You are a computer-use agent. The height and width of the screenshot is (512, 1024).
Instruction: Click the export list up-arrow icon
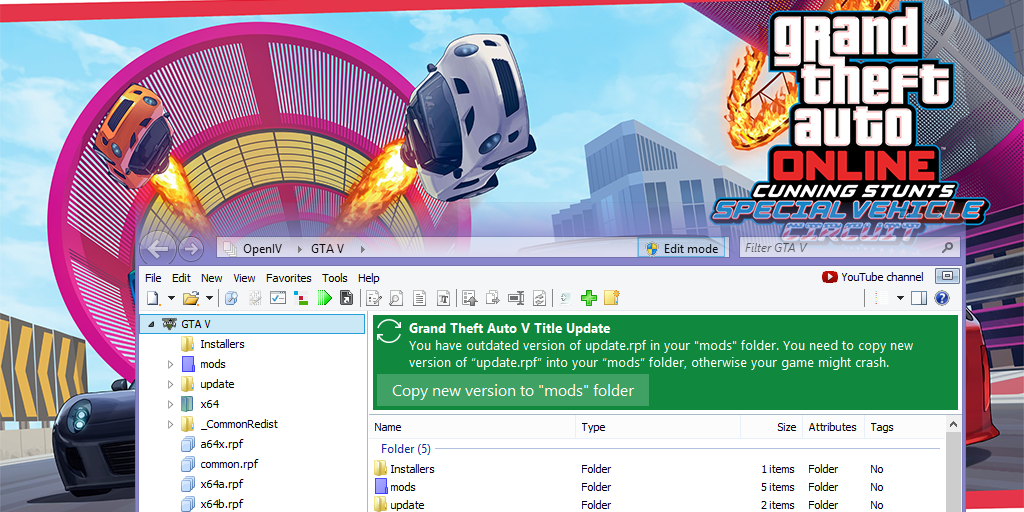tap(470, 298)
